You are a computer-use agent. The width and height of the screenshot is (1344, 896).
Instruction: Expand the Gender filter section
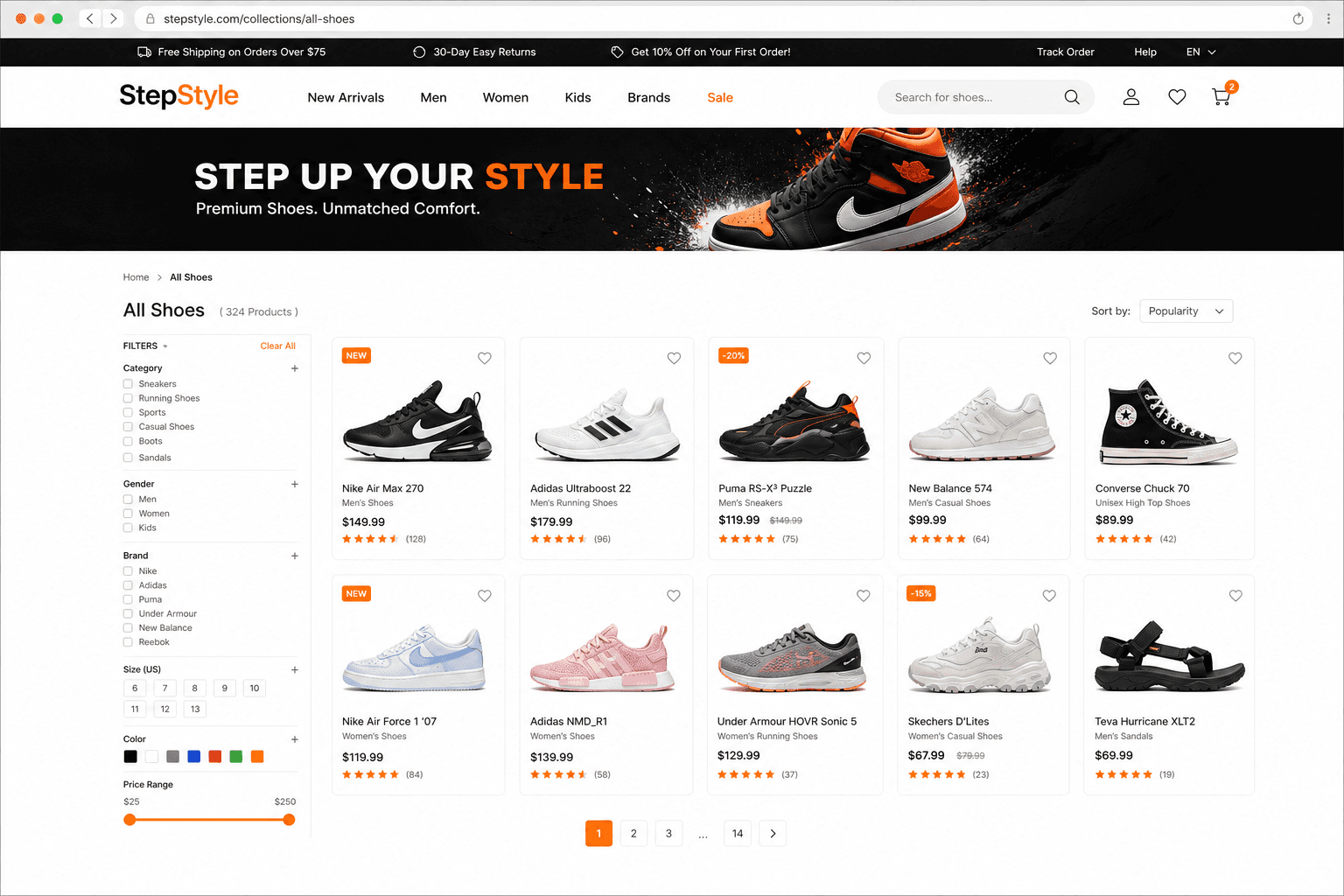point(295,484)
